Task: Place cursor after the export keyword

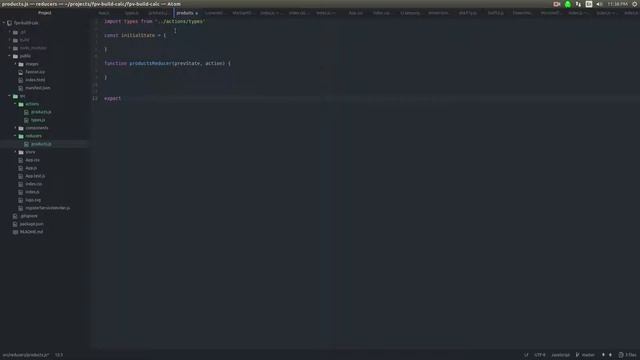Action: (x=121, y=98)
